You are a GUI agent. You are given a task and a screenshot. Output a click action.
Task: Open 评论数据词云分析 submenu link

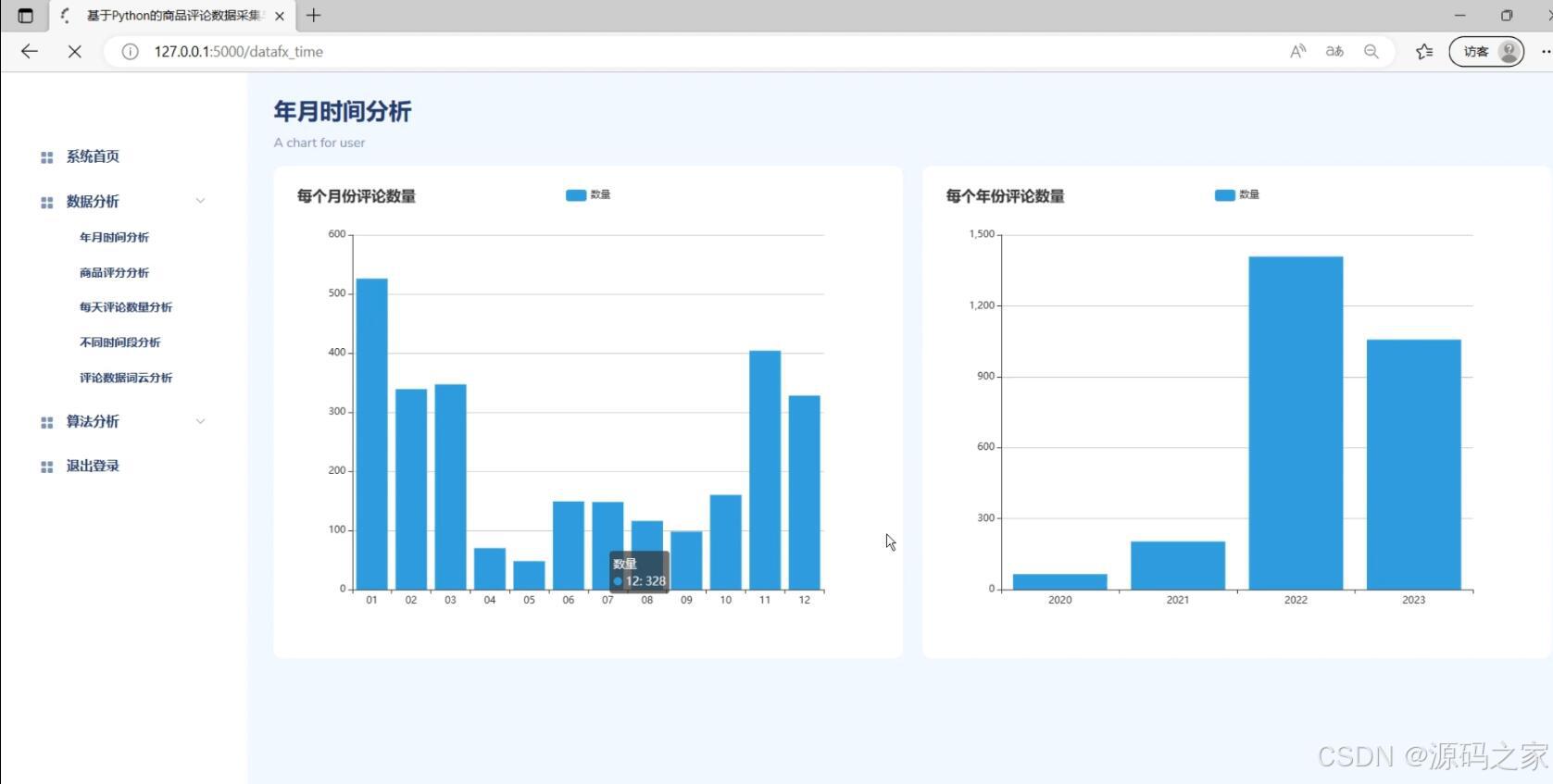[x=126, y=378]
